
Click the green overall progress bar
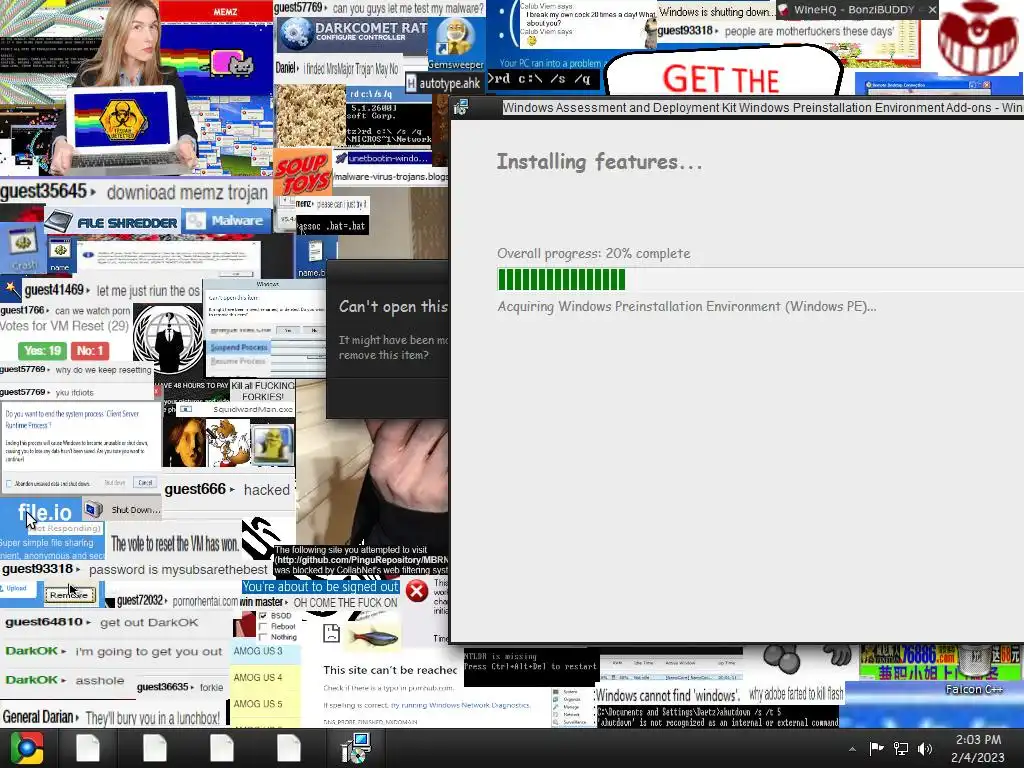tap(561, 280)
